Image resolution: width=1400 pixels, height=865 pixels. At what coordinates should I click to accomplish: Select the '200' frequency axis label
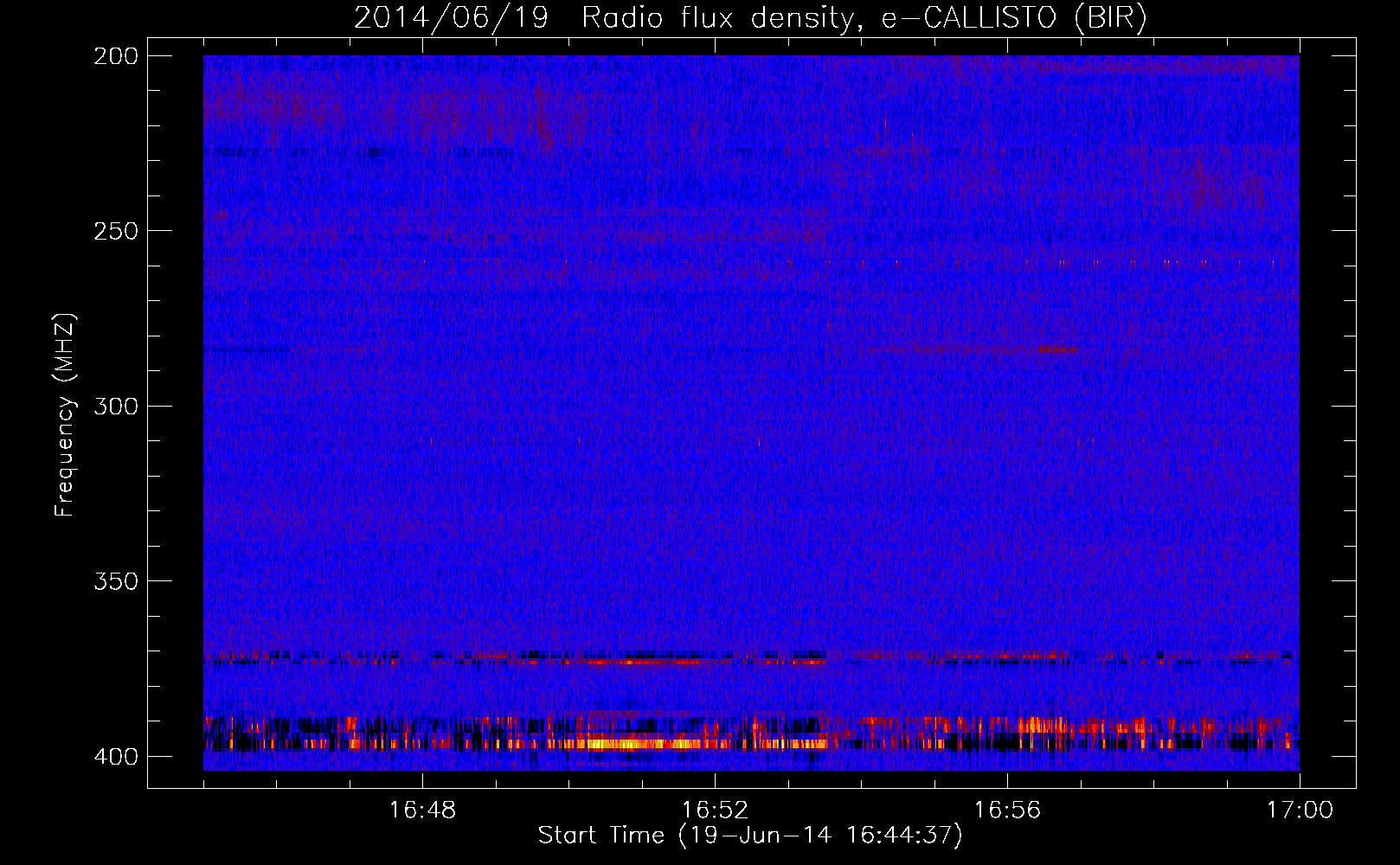[116, 56]
